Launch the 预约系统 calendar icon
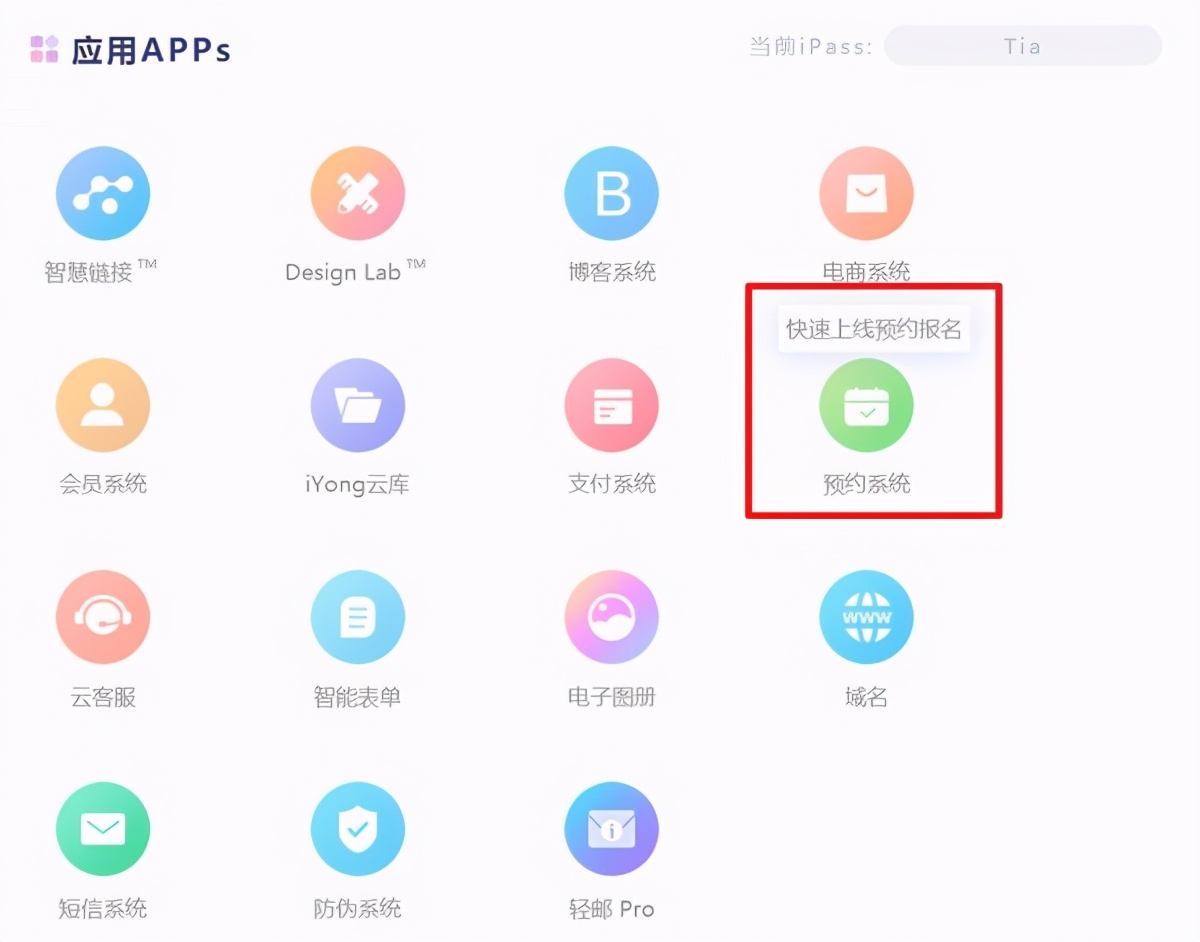The width and height of the screenshot is (1200, 942). tap(866, 405)
